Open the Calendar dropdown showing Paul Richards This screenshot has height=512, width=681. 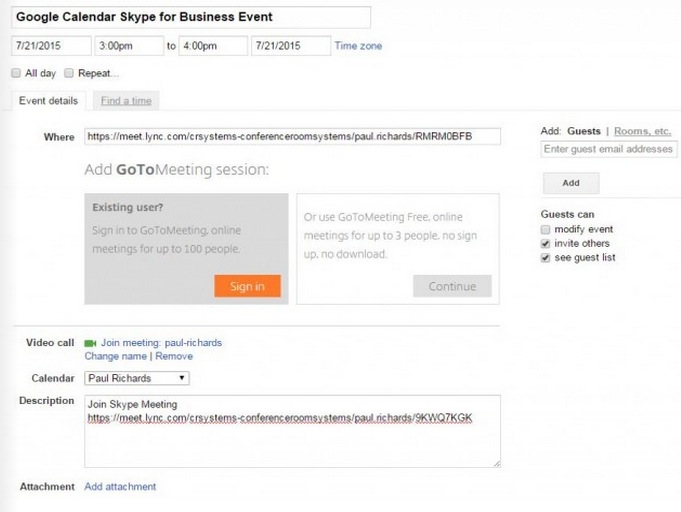click(x=137, y=378)
